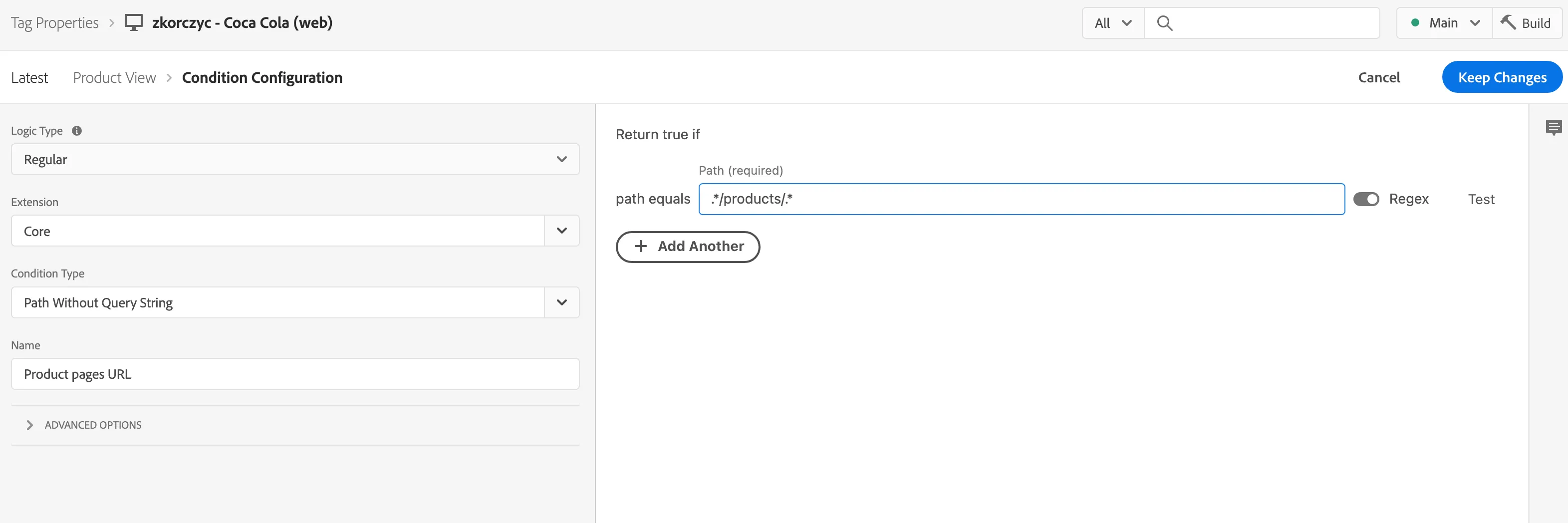Open the Product View breadcrumb

point(114,77)
